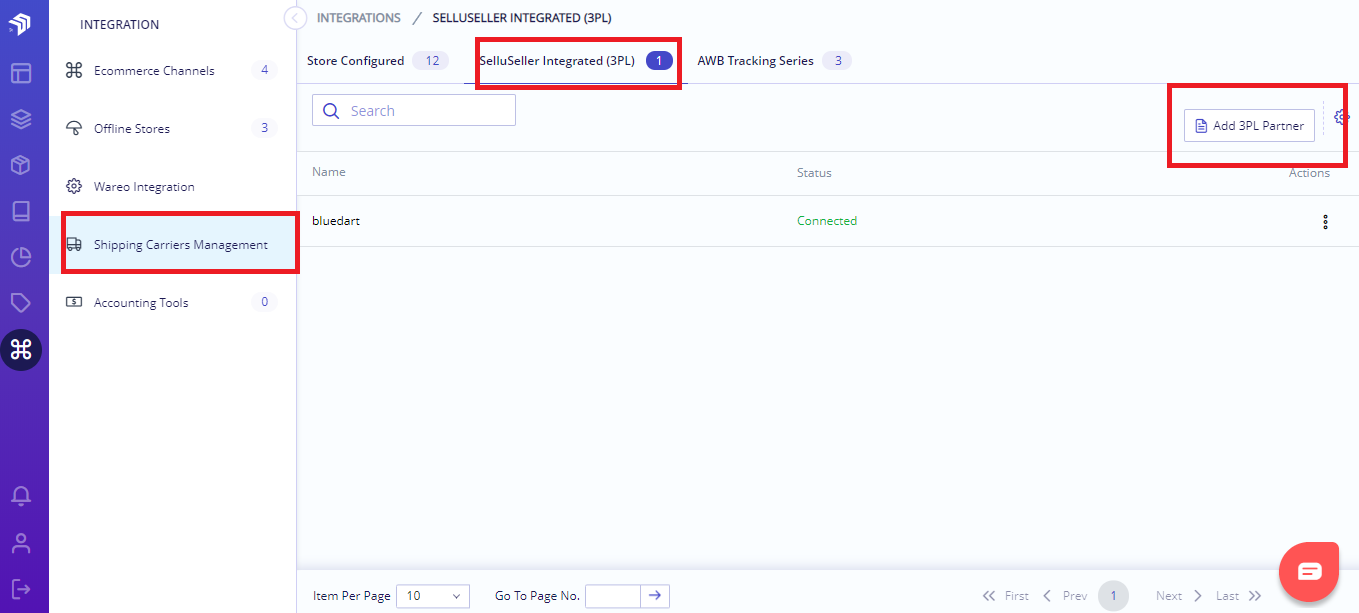The width and height of the screenshot is (1359, 613).
Task: Click the user profile icon
Action: [22, 542]
